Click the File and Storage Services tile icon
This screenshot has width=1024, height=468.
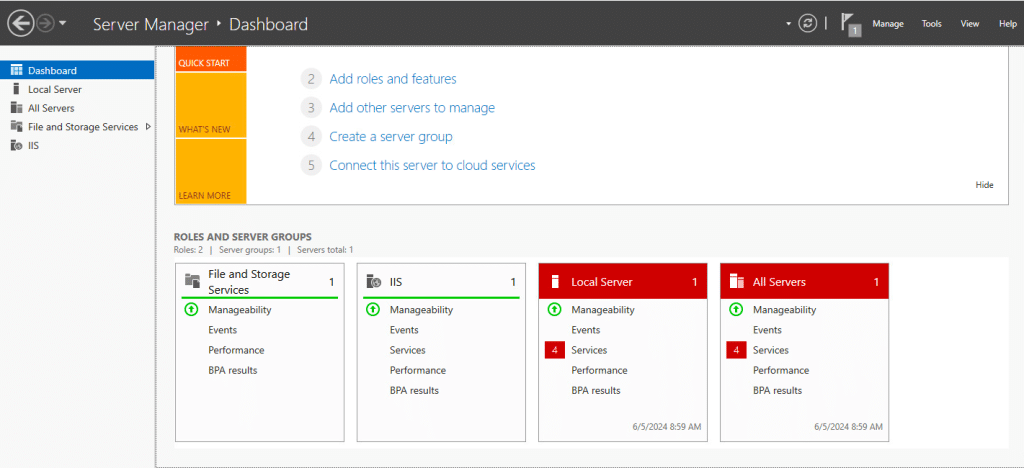[193, 282]
